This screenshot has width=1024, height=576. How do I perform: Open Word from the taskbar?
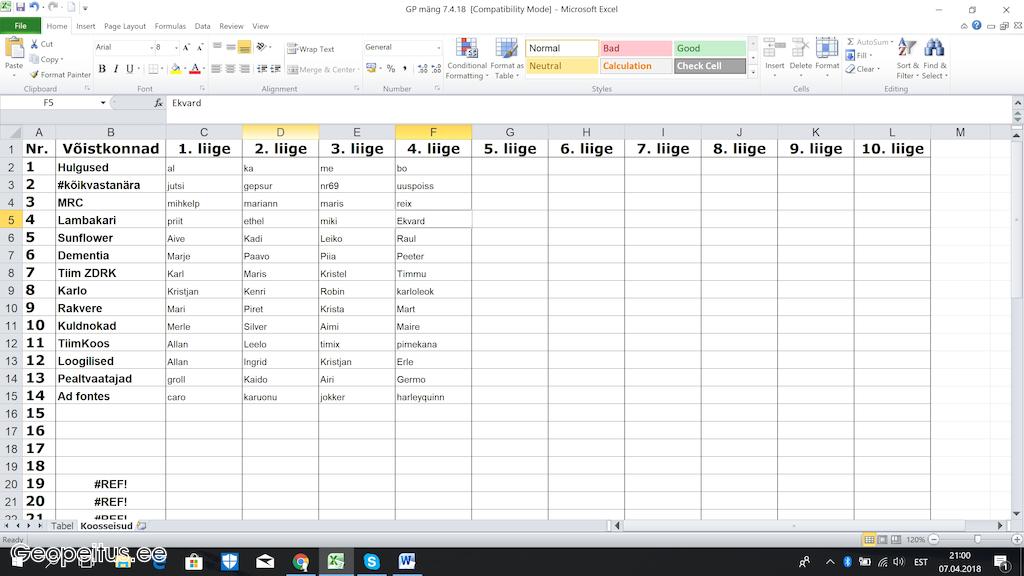[x=407, y=561]
